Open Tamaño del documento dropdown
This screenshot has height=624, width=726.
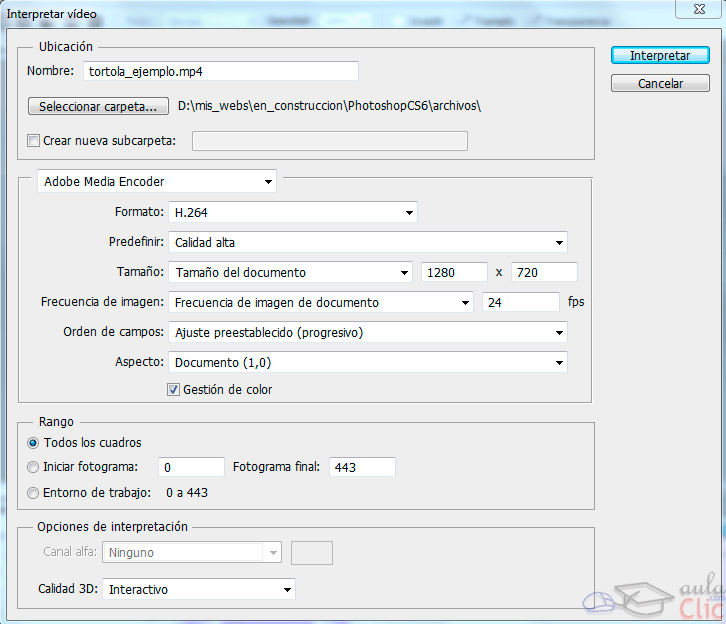click(290, 272)
